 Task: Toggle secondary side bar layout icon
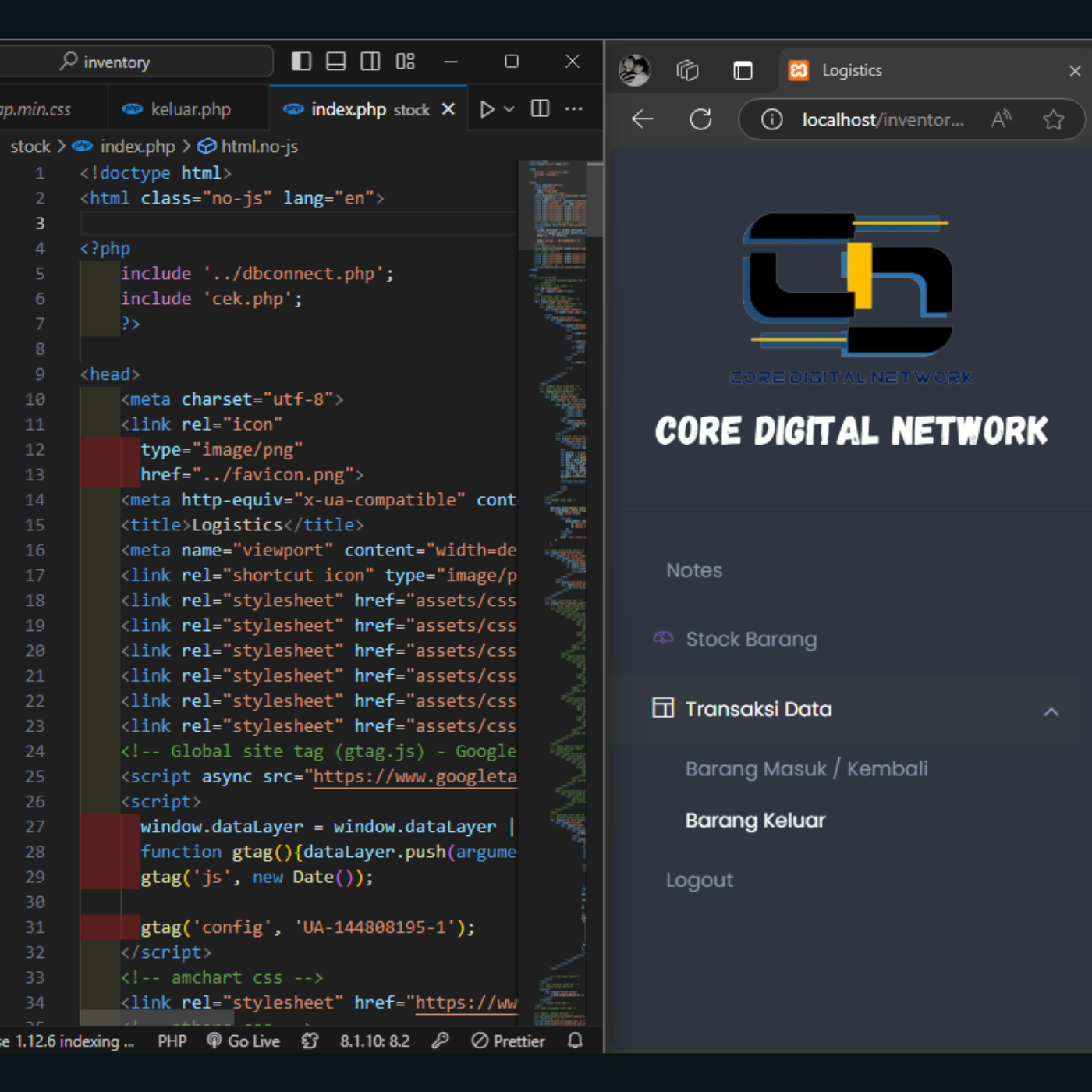(x=370, y=61)
